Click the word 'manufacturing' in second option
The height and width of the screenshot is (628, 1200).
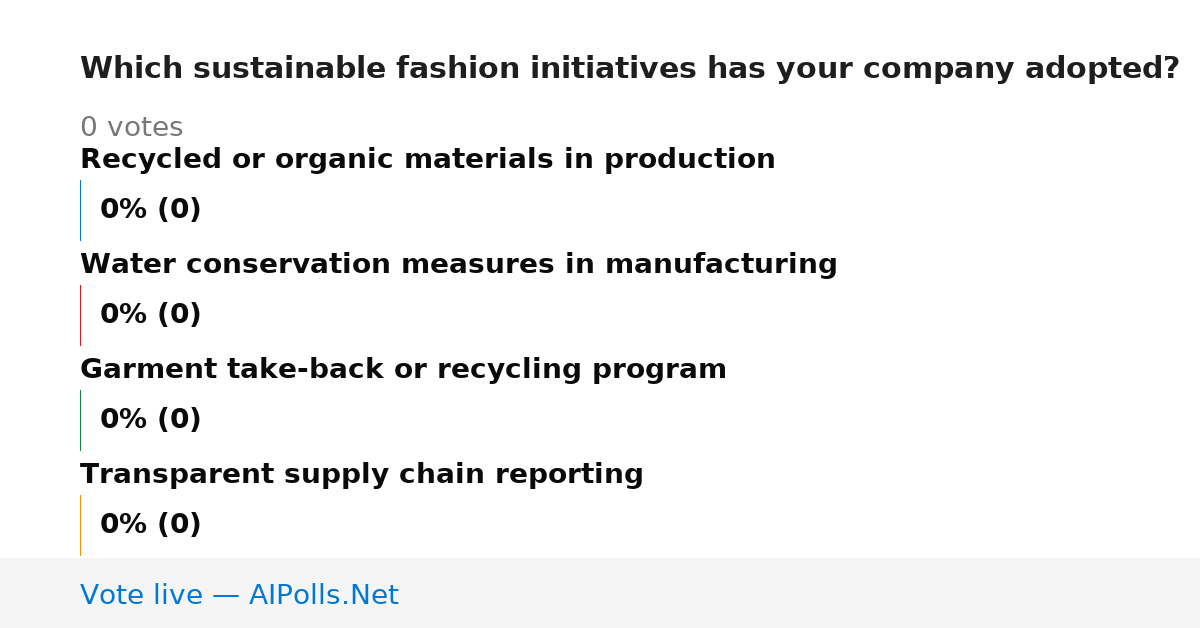pyautogui.click(x=721, y=265)
